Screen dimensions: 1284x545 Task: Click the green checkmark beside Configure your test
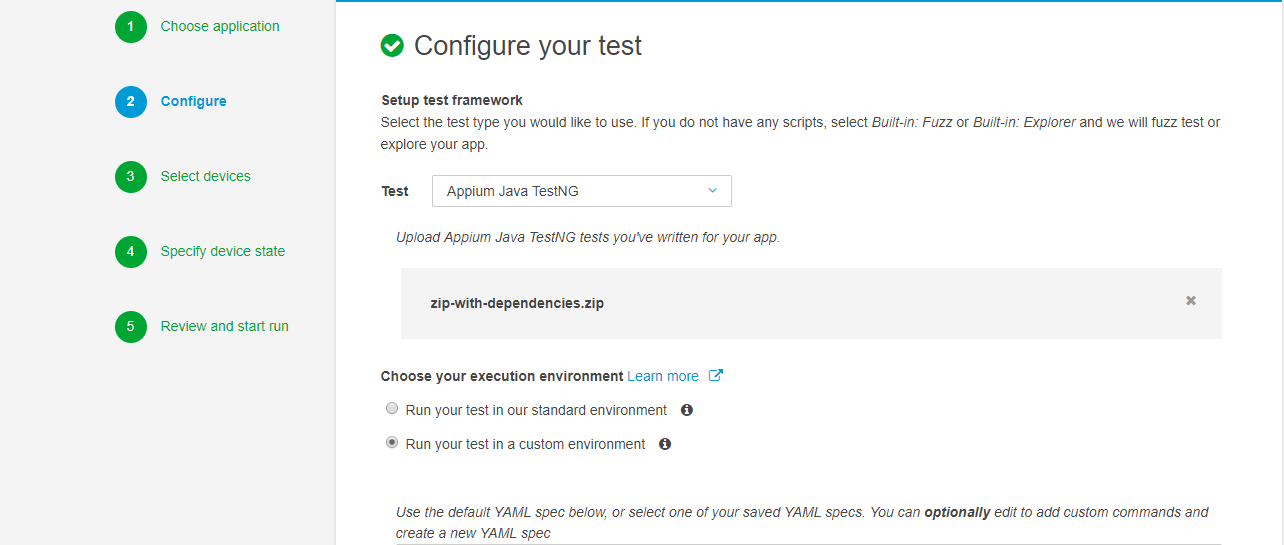tap(392, 46)
